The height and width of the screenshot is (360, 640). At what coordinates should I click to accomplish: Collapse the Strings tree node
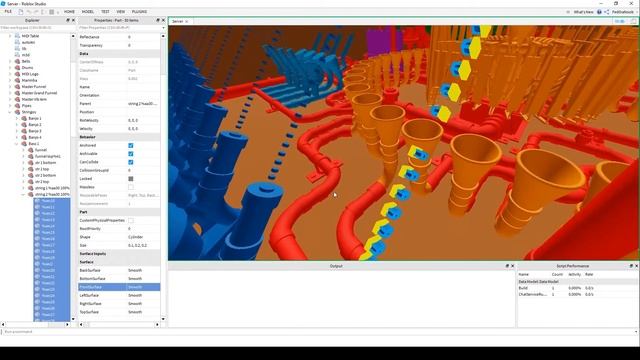(10, 112)
